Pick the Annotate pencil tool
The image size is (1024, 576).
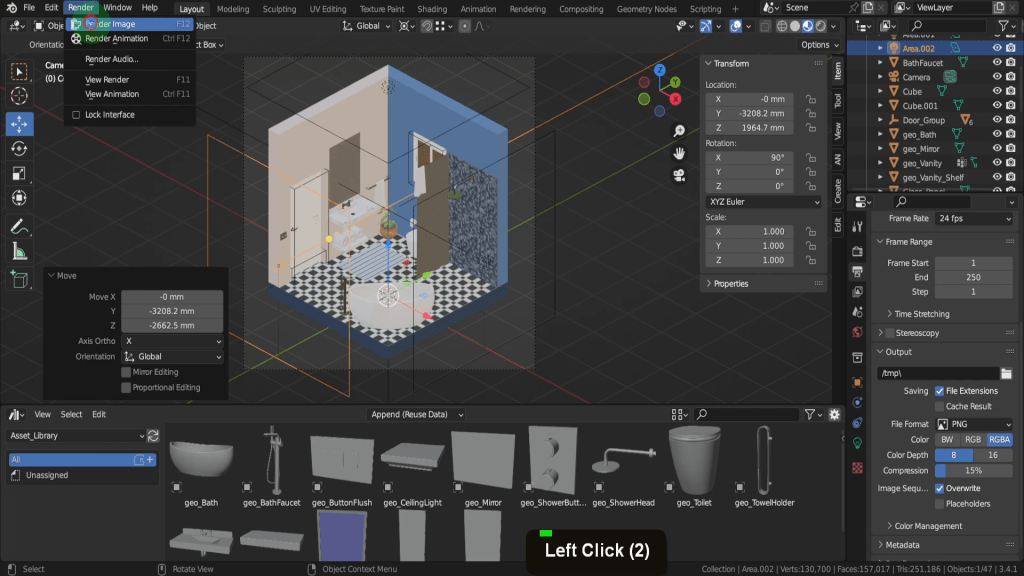[x=19, y=227]
